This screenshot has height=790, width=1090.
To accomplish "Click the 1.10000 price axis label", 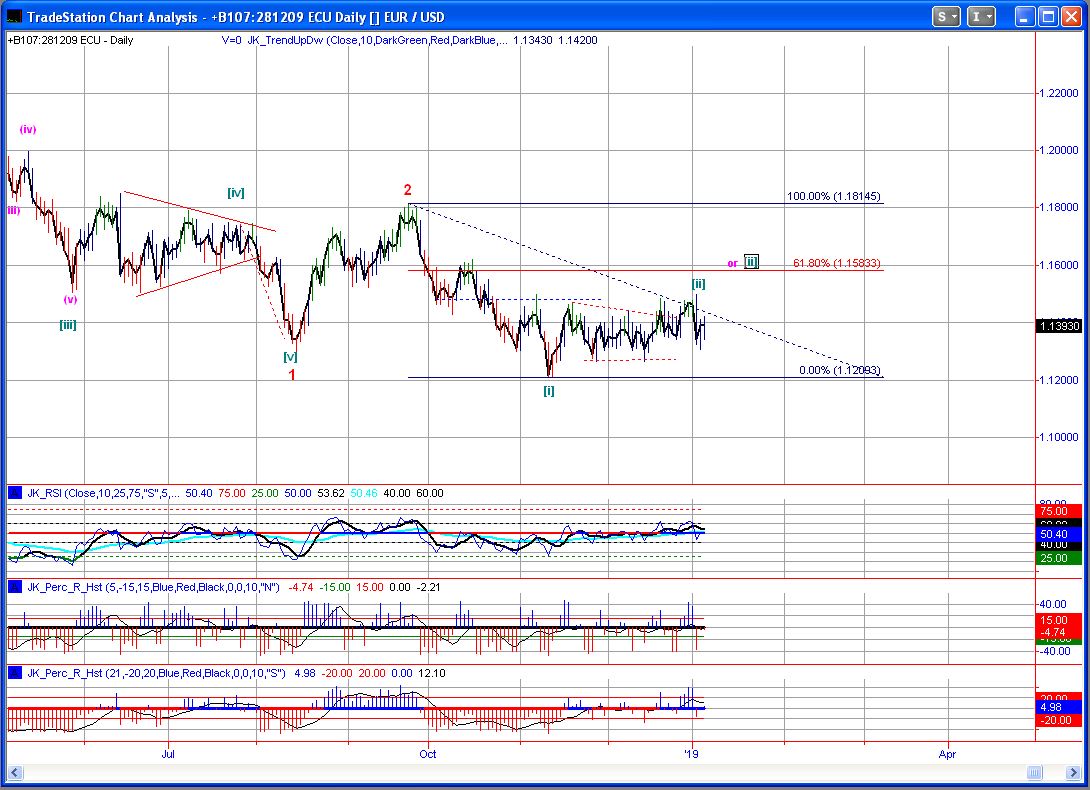I will point(1059,437).
